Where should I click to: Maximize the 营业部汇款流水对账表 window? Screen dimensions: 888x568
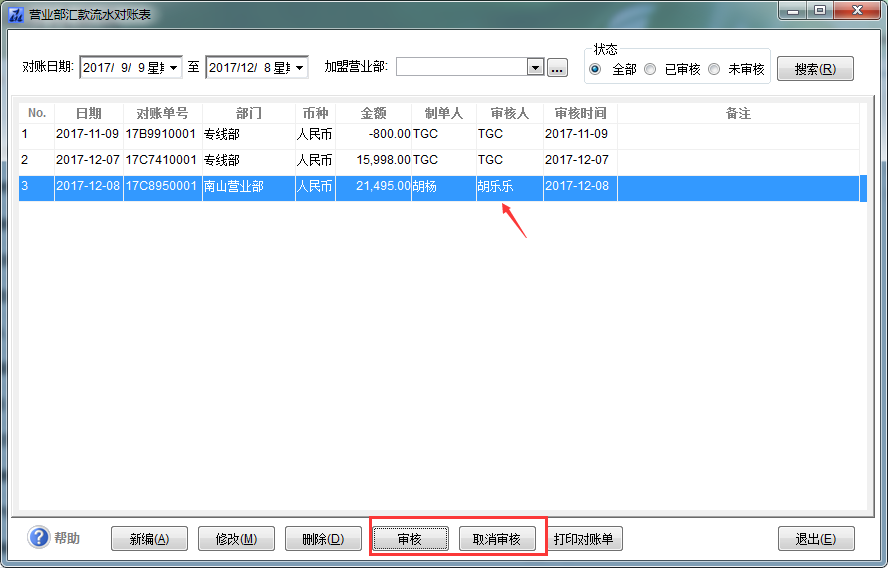(820, 10)
